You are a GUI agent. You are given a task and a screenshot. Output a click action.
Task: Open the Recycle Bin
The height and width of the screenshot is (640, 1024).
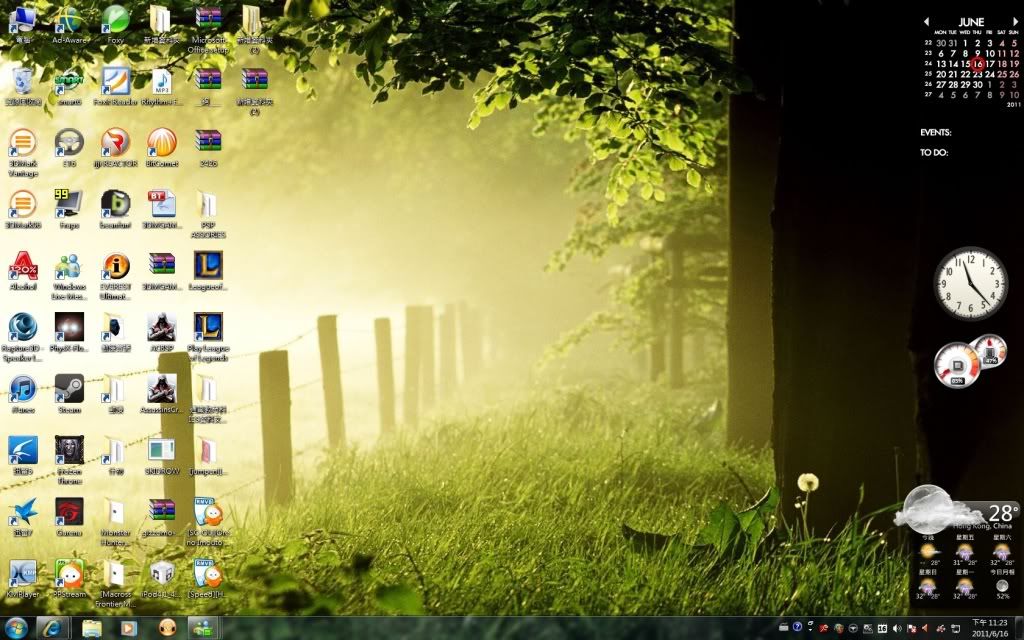(x=22, y=80)
